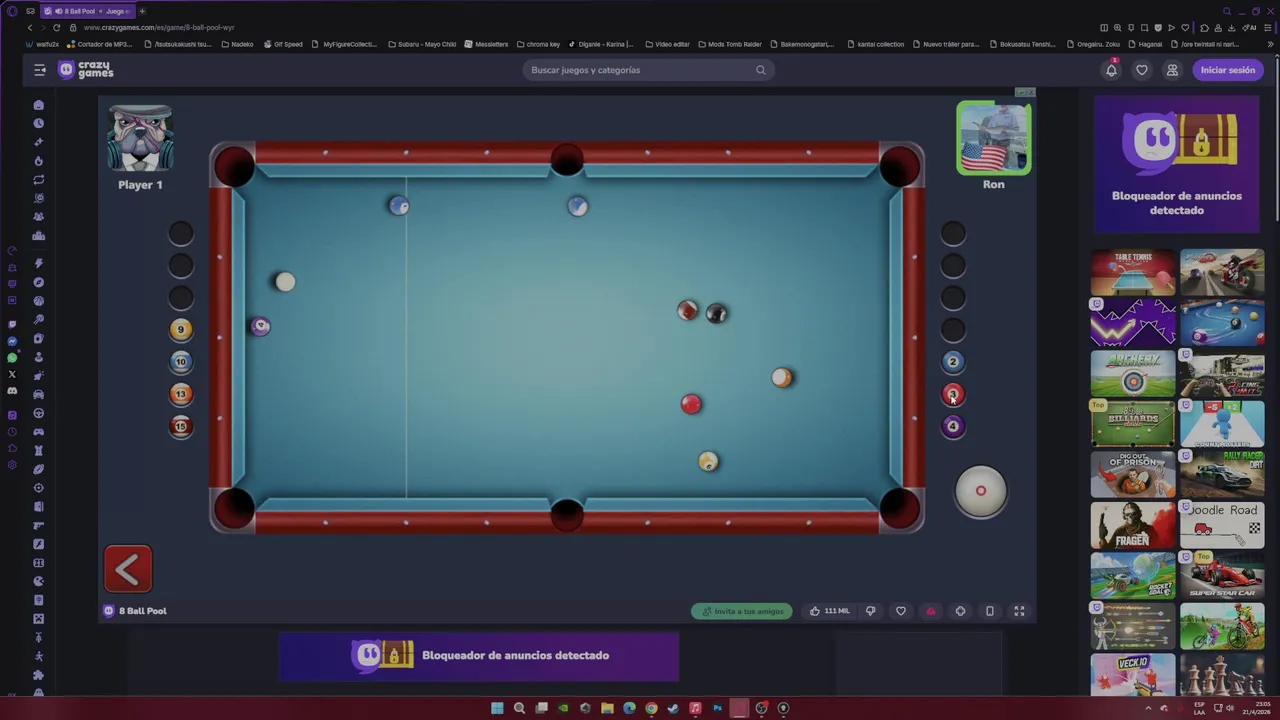
Task: Click the Iniciar sesión button
Action: click(1227, 70)
